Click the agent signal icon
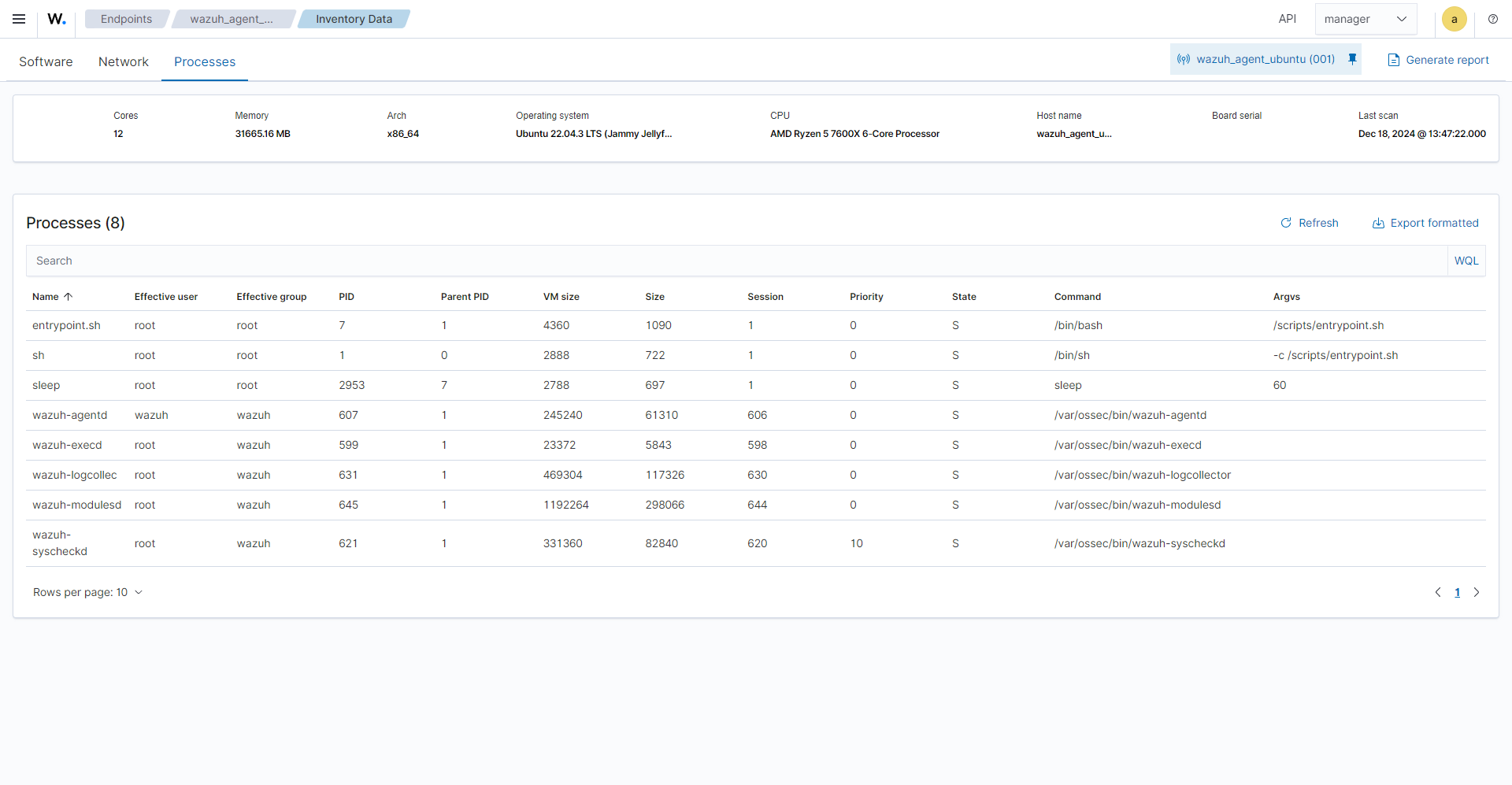Screen dimensions: 1512x785 (1184, 59)
